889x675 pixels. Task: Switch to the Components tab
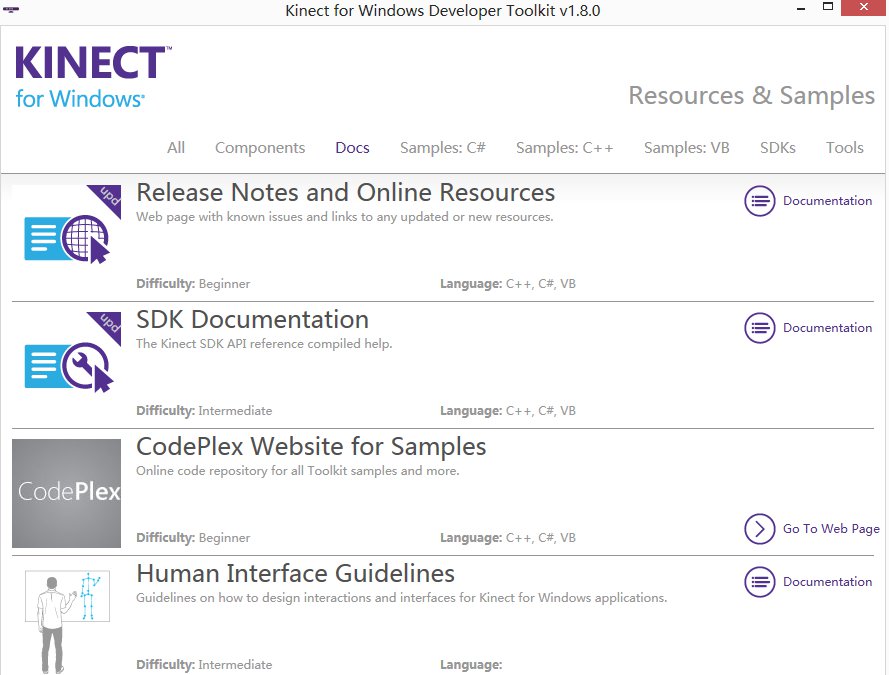(260, 148)
